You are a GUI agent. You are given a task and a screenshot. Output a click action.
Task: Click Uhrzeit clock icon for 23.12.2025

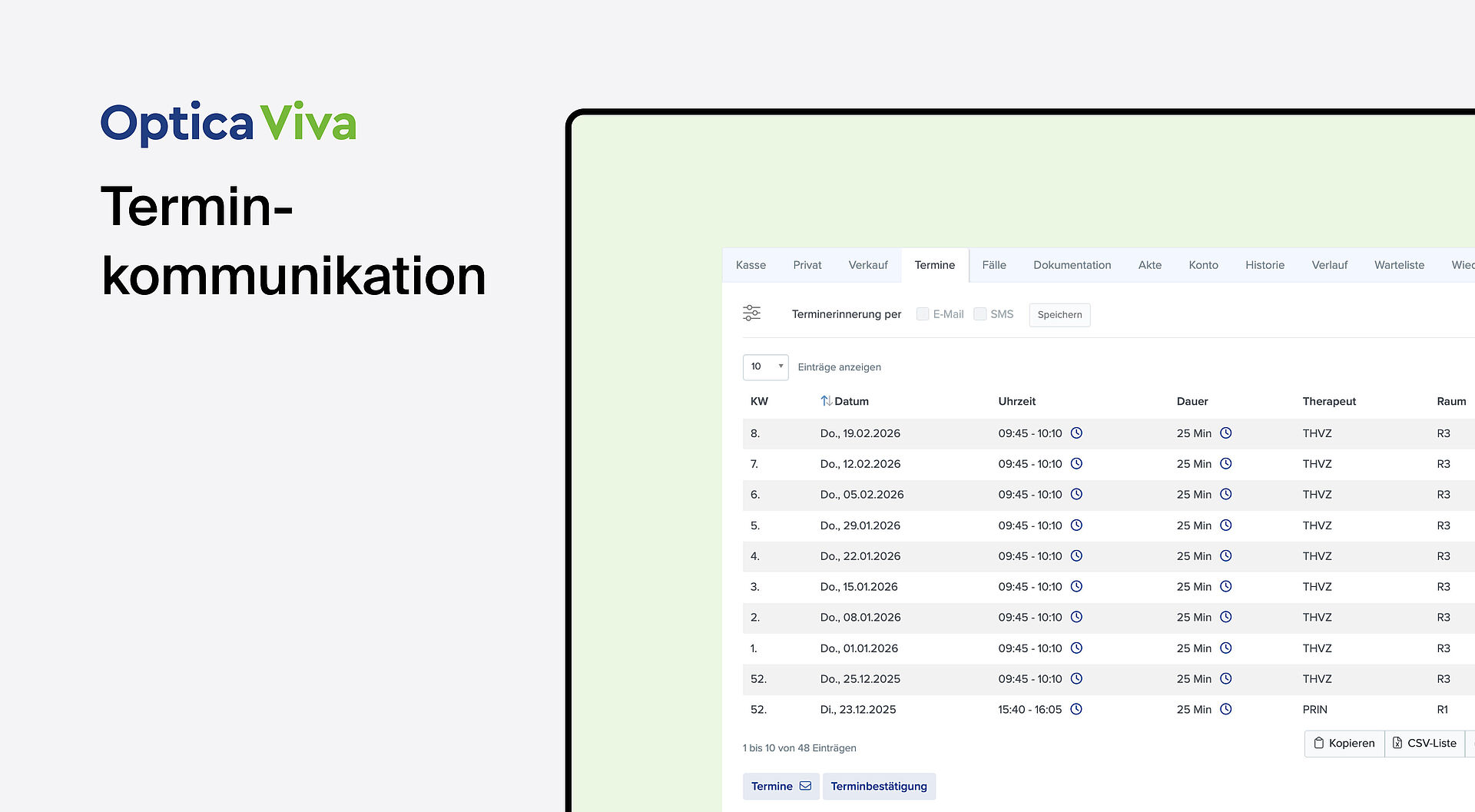[x=1076, y=710]
